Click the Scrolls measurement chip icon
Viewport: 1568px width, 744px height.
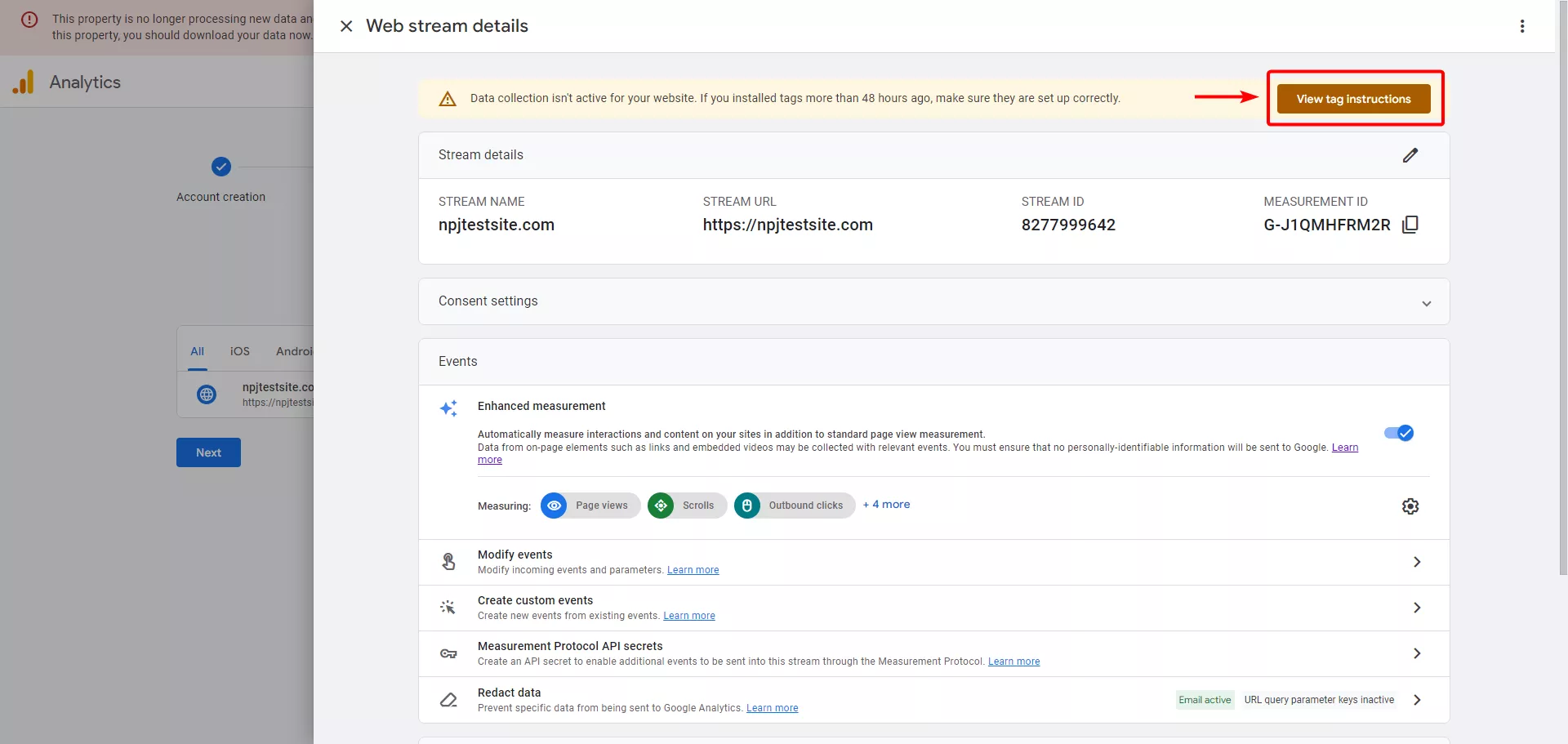point(661,506)
